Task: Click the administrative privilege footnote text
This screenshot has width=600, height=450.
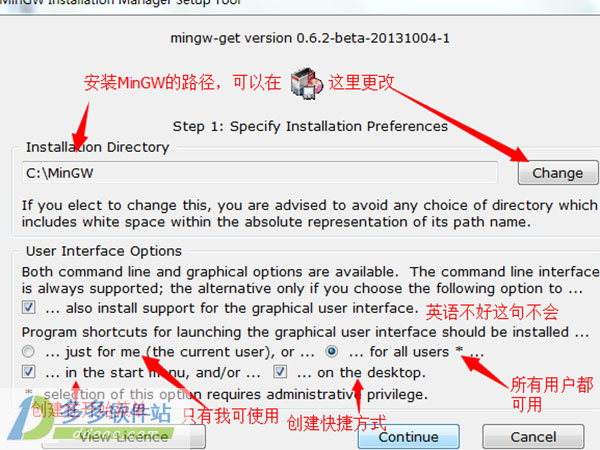Action: click(x=236, y=394)
